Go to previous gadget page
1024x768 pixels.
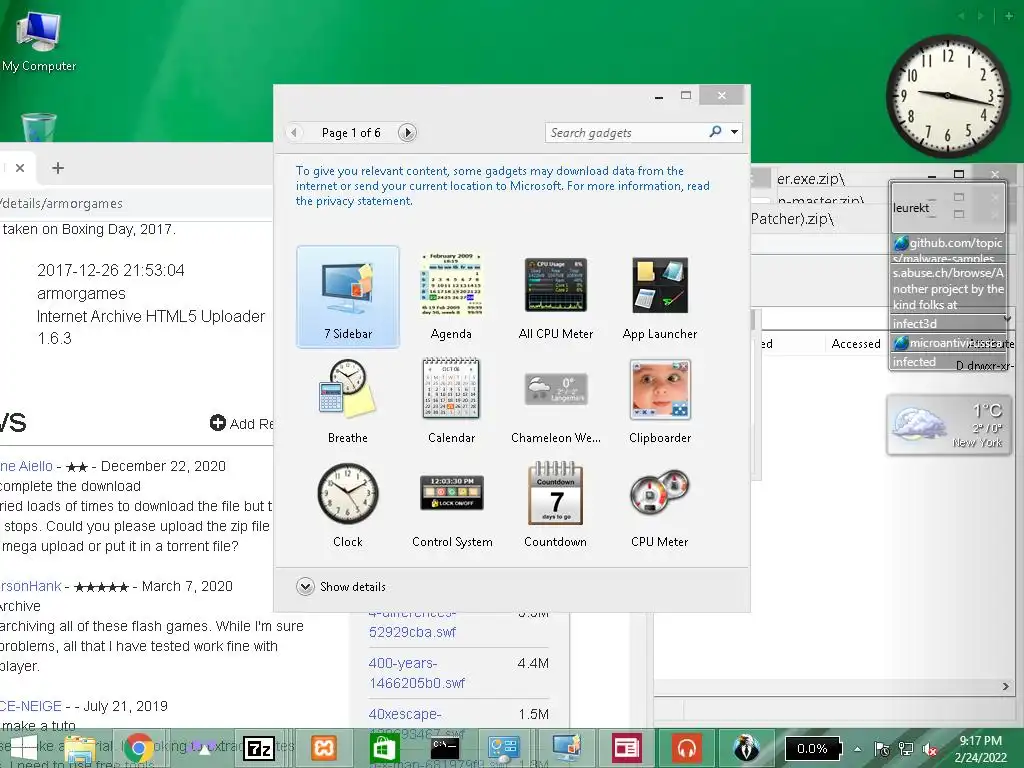point(294,133)
